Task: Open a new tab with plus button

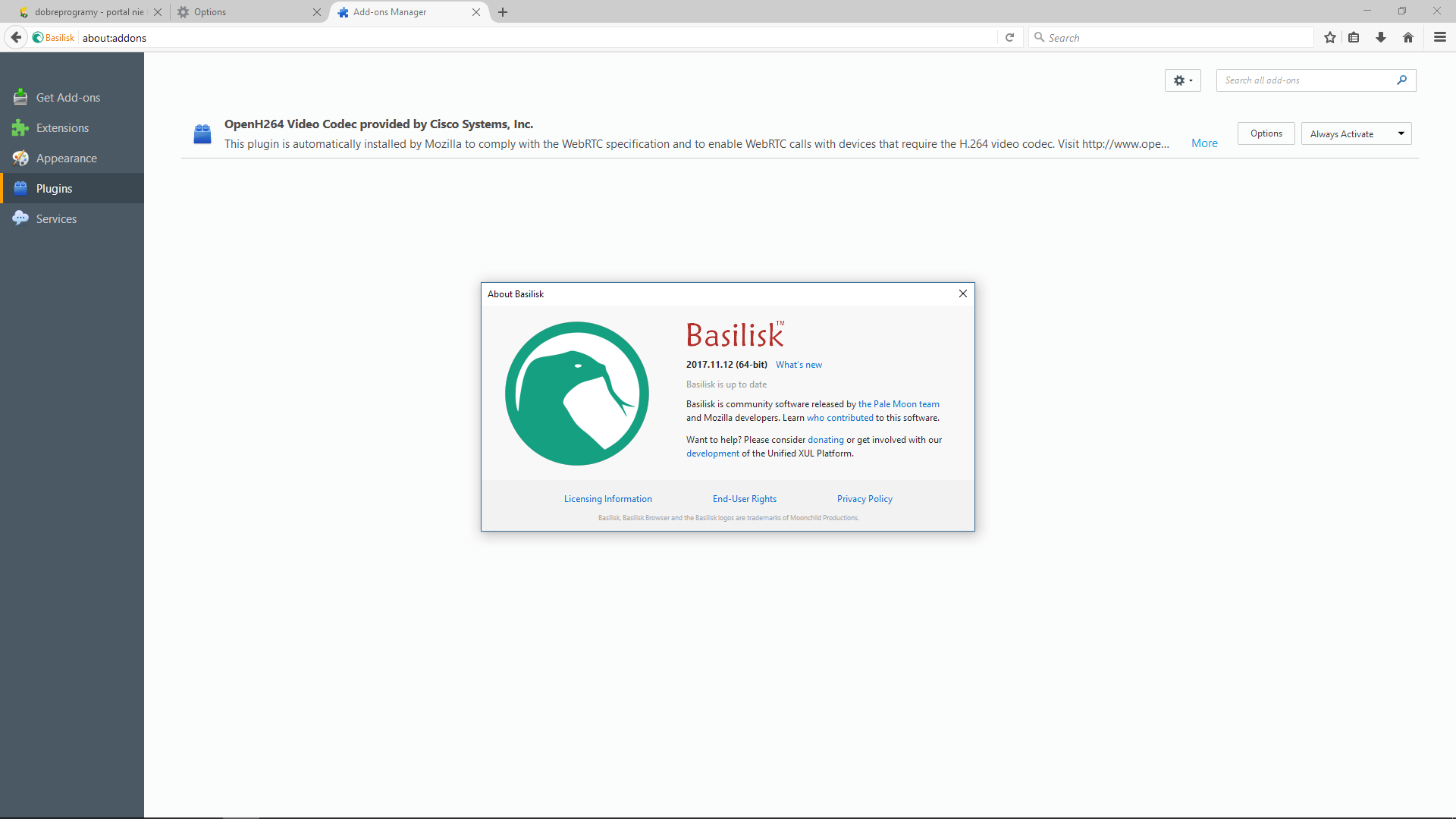Action: (503, 12)
